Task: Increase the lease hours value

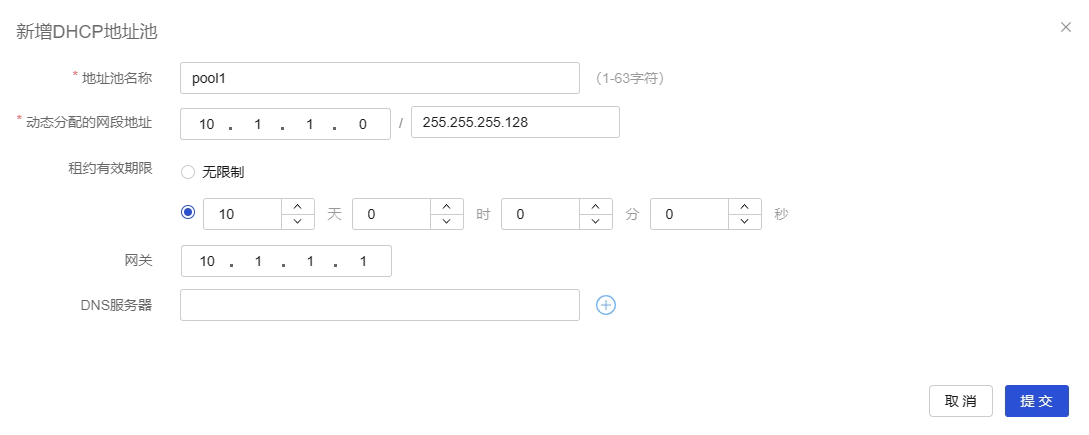Action: pyautogui.click(x=447, y=206)
